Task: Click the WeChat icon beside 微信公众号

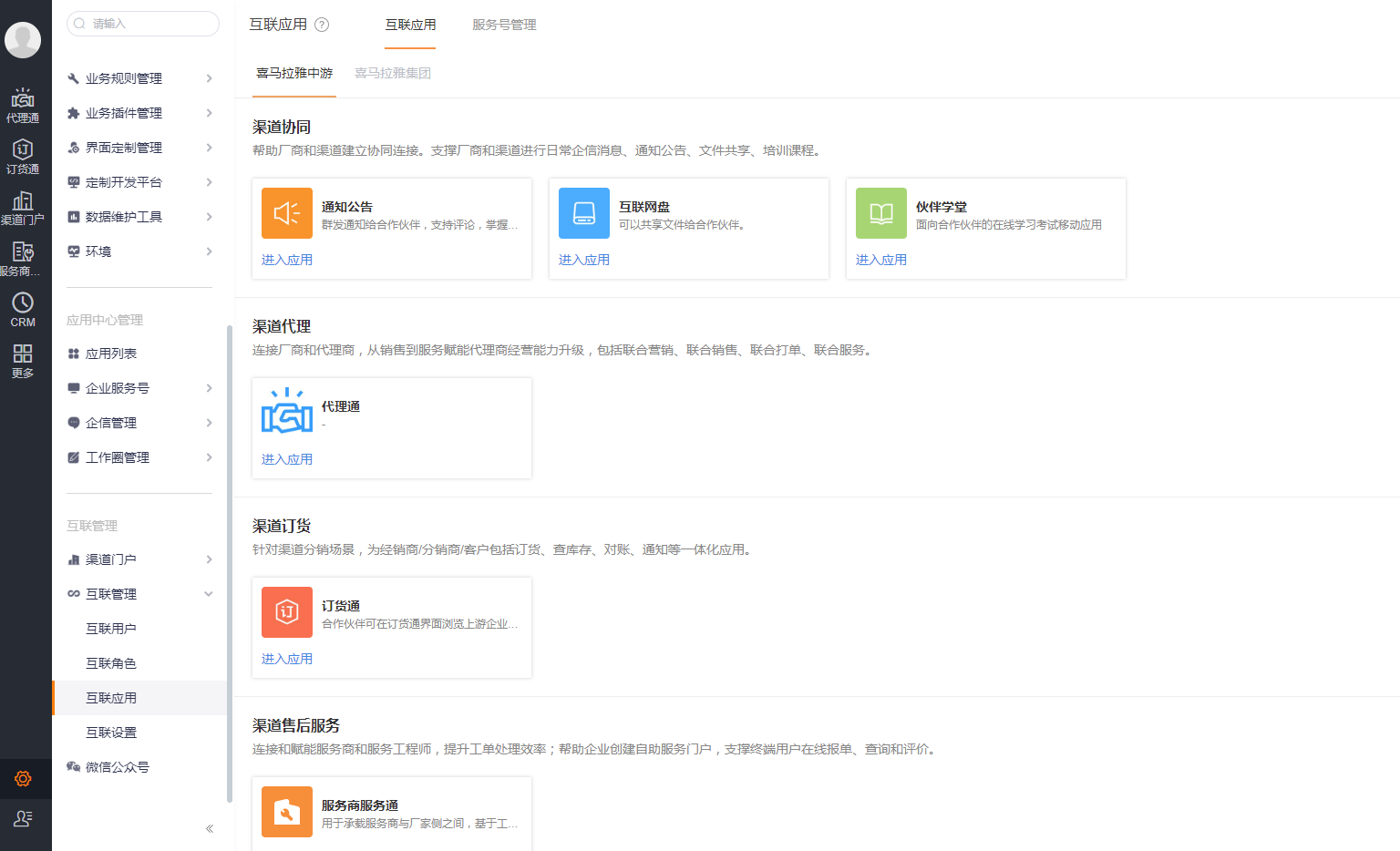Action: pyautogui.click(x=74, y=767)
